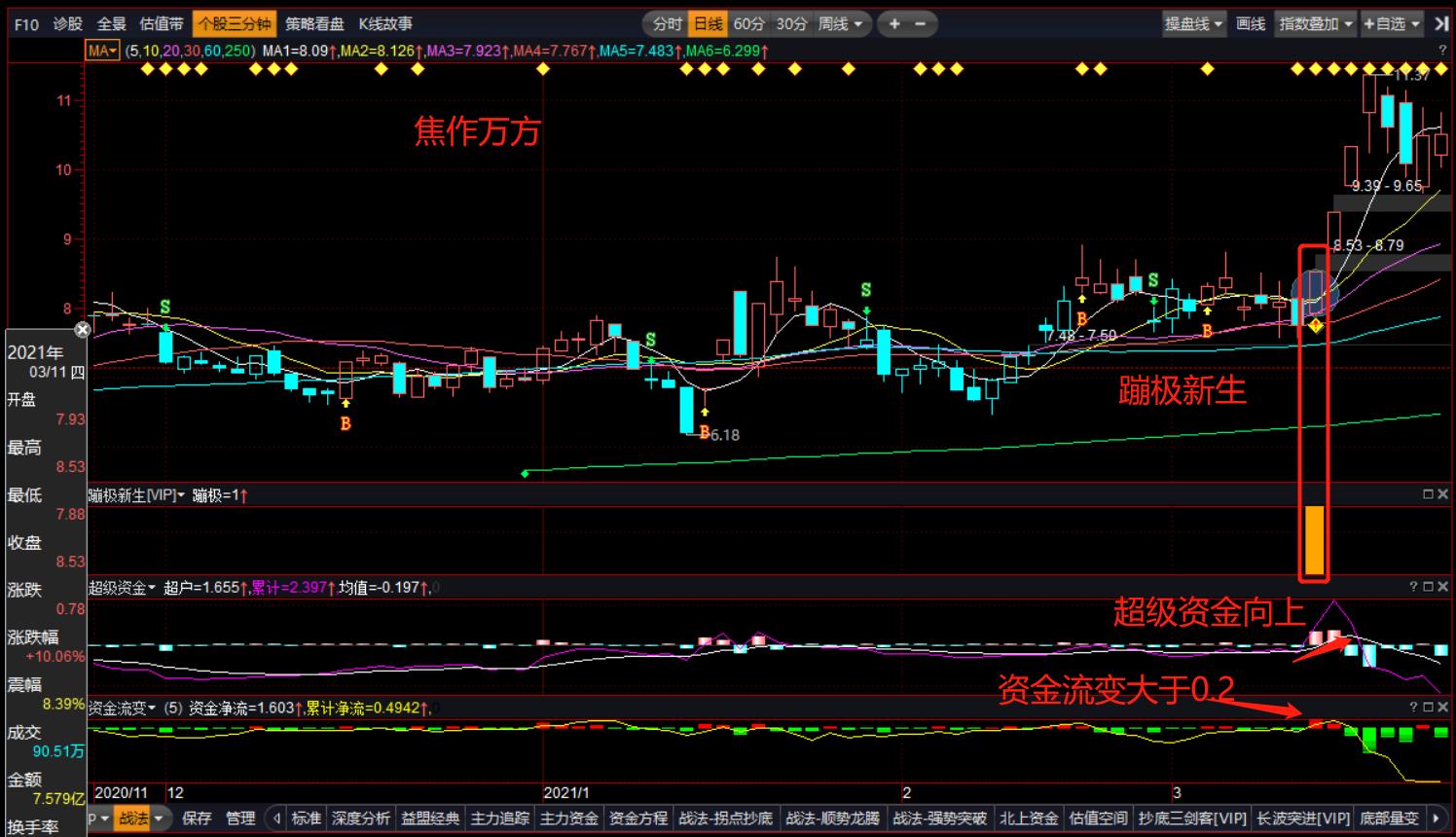
Task: Select the 战法-强势突破 tab
Action: click(940, 819)
